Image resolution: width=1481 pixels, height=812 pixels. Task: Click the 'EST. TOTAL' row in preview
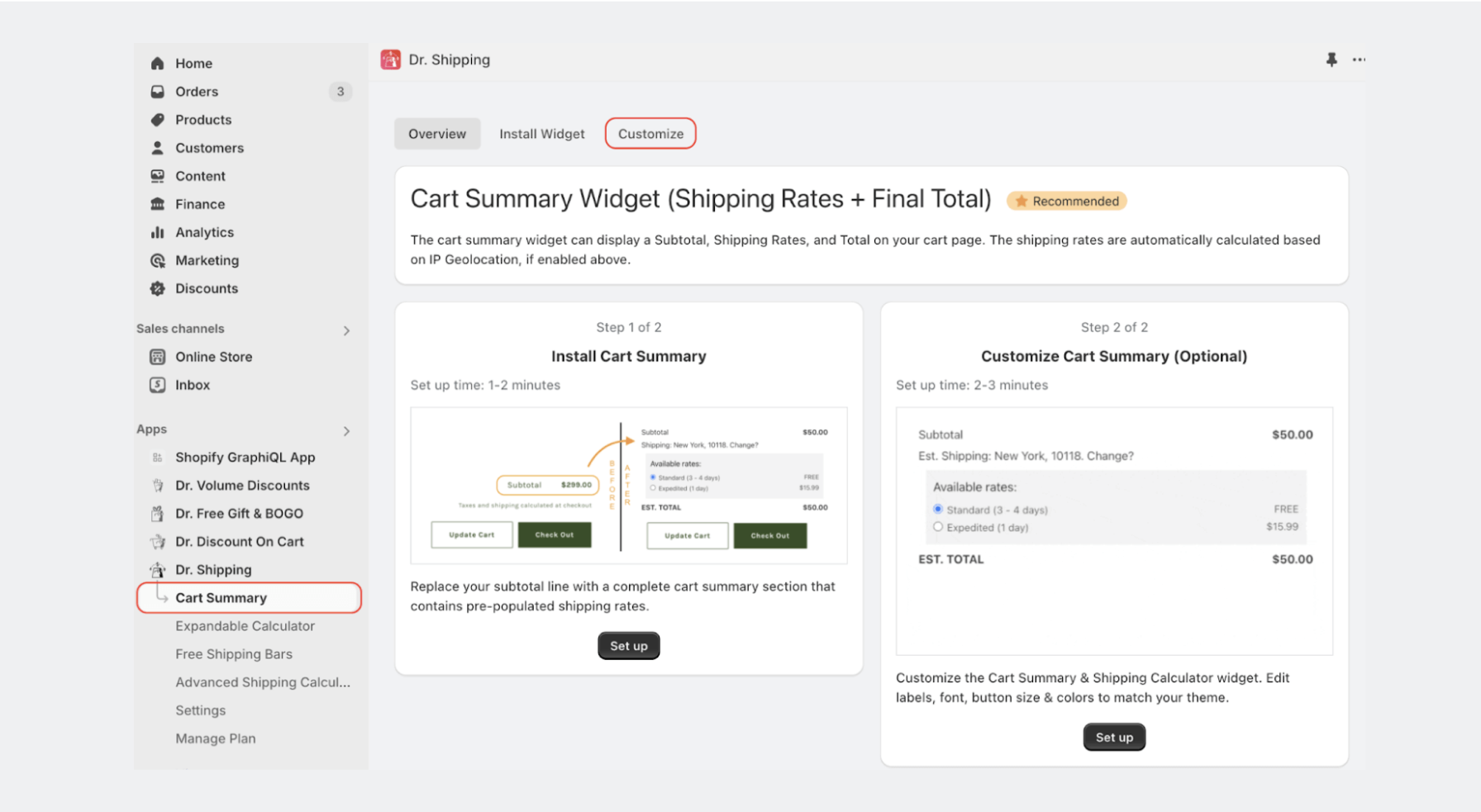[1115, 559]
